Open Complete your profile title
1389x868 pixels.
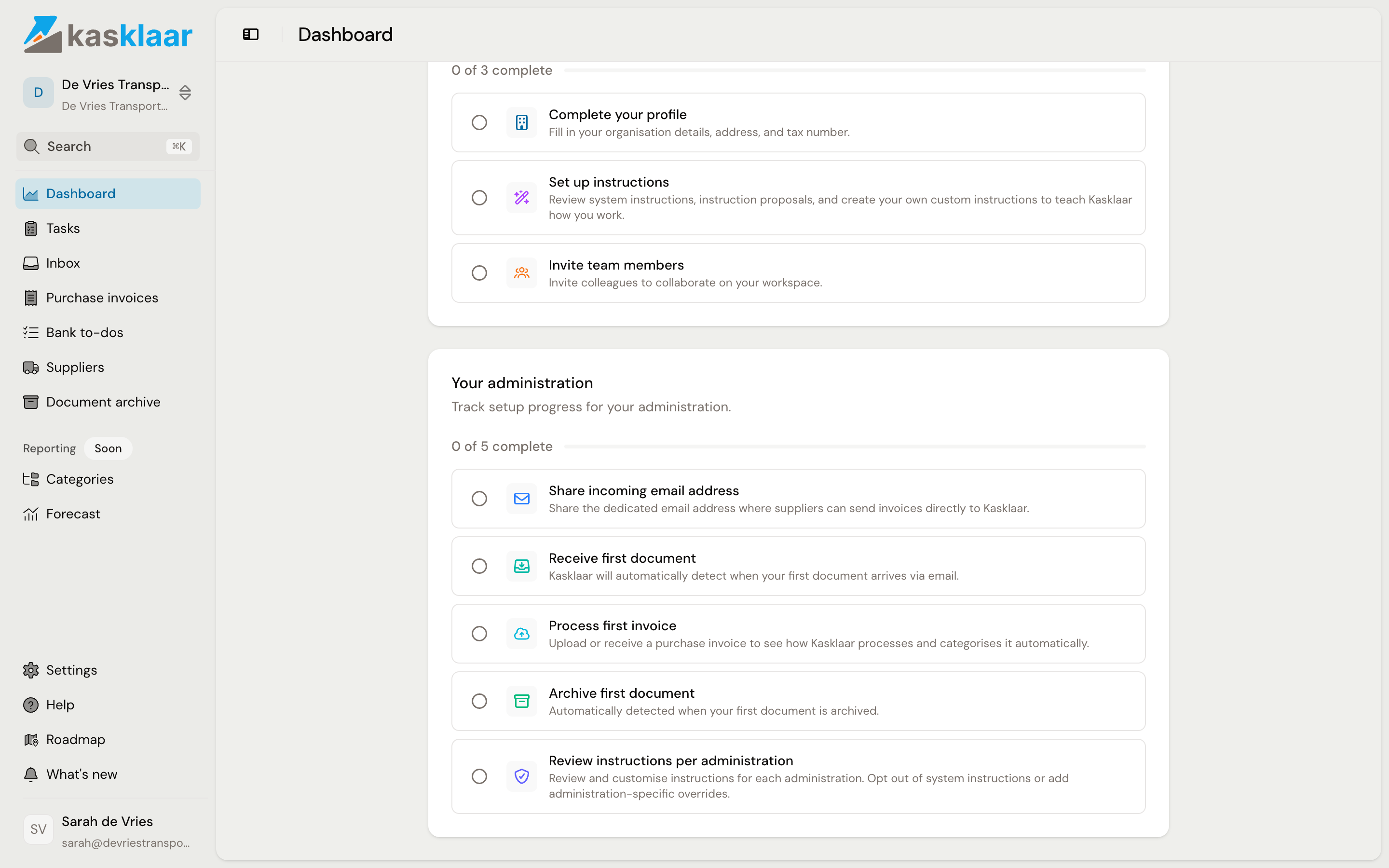[x=618, y=114]
